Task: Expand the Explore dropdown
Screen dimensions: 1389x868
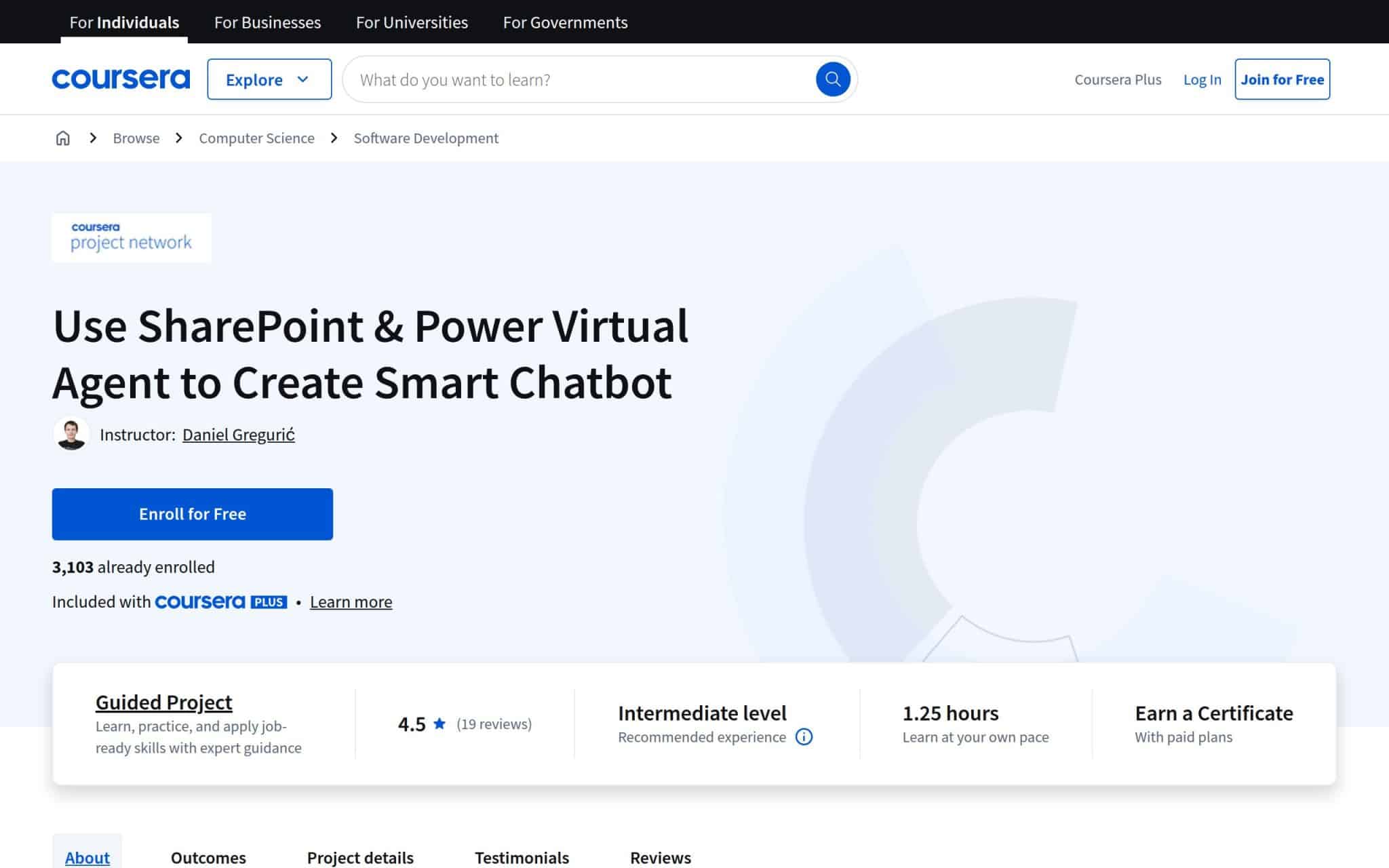Action: point(269,79)
